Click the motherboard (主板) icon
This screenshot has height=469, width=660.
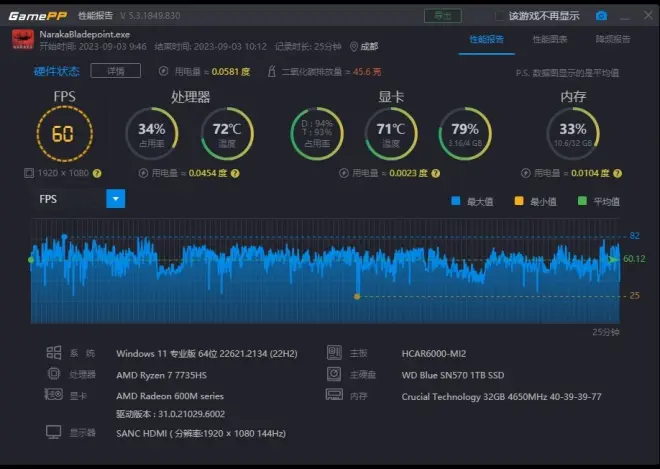click(334, 352)
